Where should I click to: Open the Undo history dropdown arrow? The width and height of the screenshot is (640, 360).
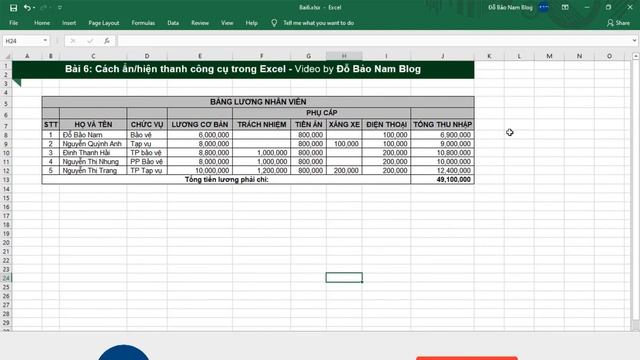pyautogui.click(x=34, y=8)
